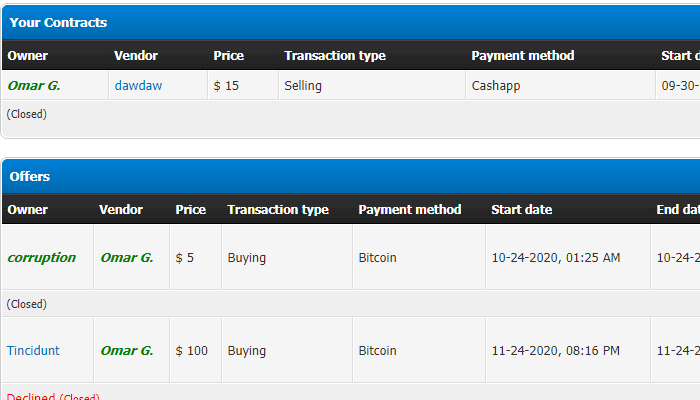Click Omar G. owner in Your Contracts
This screenshot has width=700, height=400.
[x=34, y=86]
